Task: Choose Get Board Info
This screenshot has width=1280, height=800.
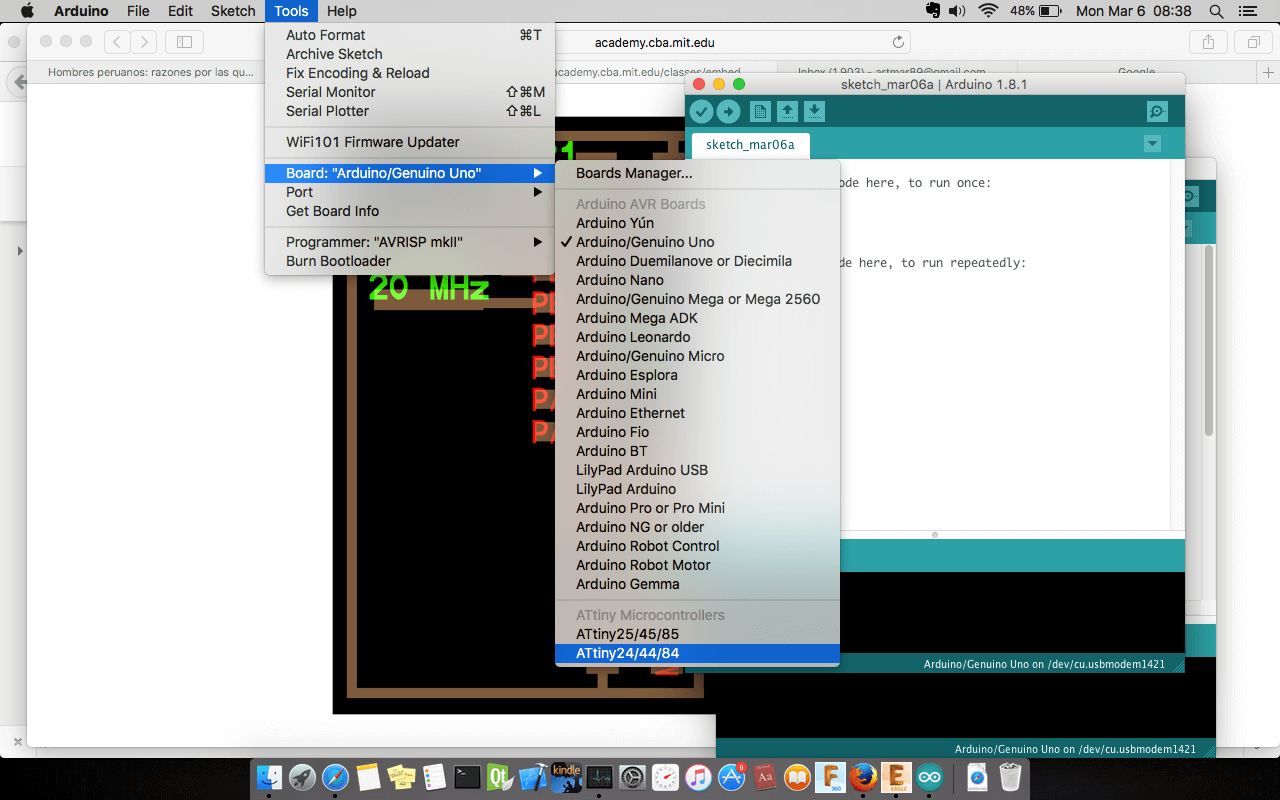Action: [410, 211]
